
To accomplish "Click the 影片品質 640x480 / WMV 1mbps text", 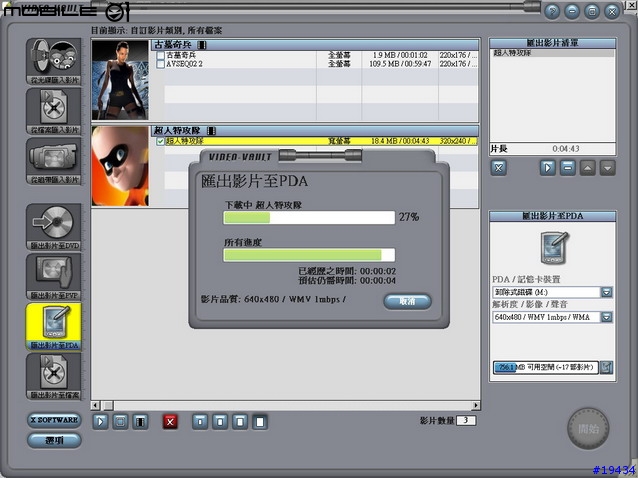I will click(273, 299).
